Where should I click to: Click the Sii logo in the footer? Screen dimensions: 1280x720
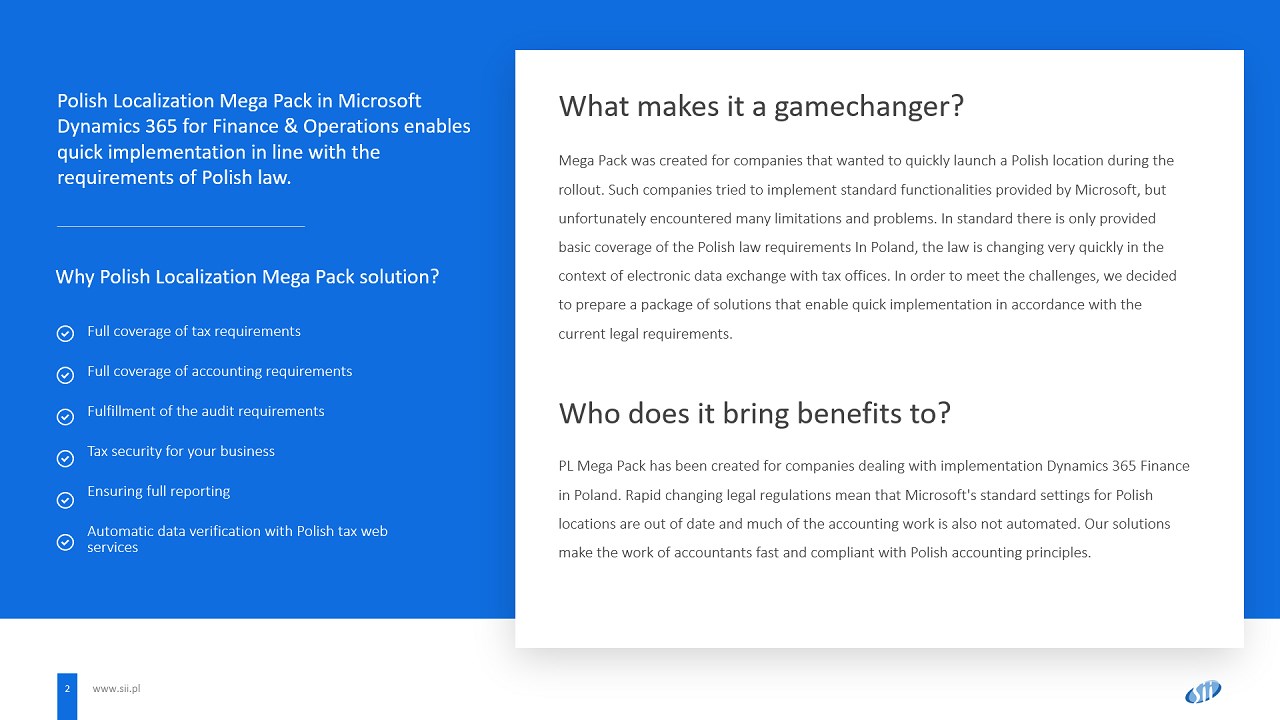1203,691
